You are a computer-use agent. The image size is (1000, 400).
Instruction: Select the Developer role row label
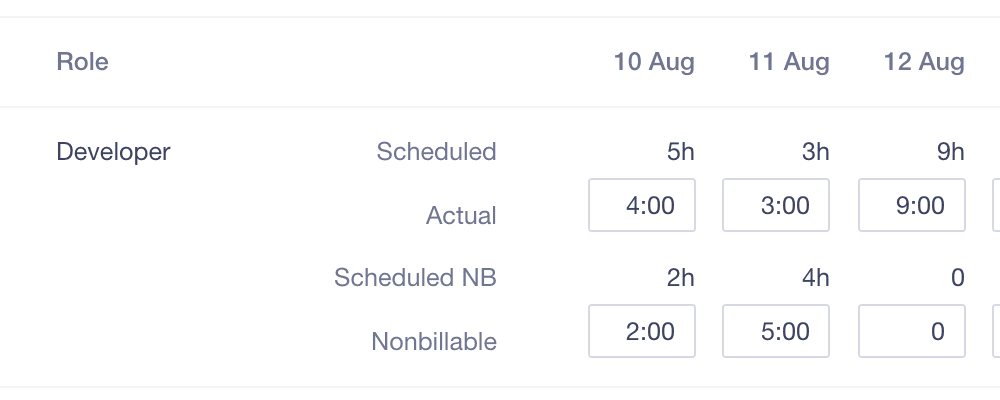(113, 152)
